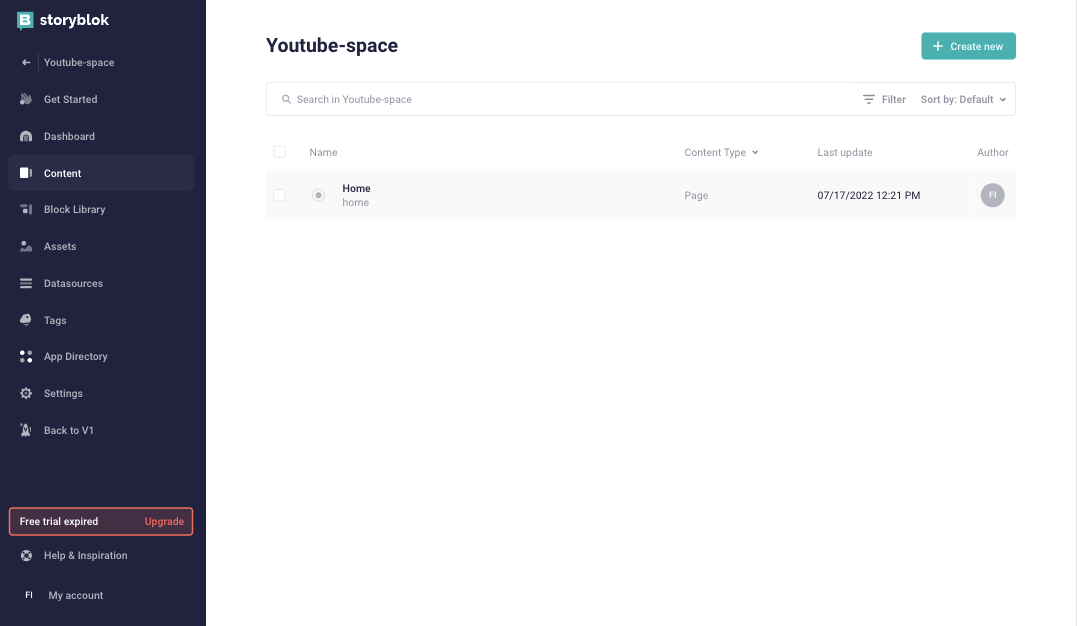Click the Storyblok logo icon
Image resolution: width=1077 pixels, height=626 pixels.
pos(25,21)
